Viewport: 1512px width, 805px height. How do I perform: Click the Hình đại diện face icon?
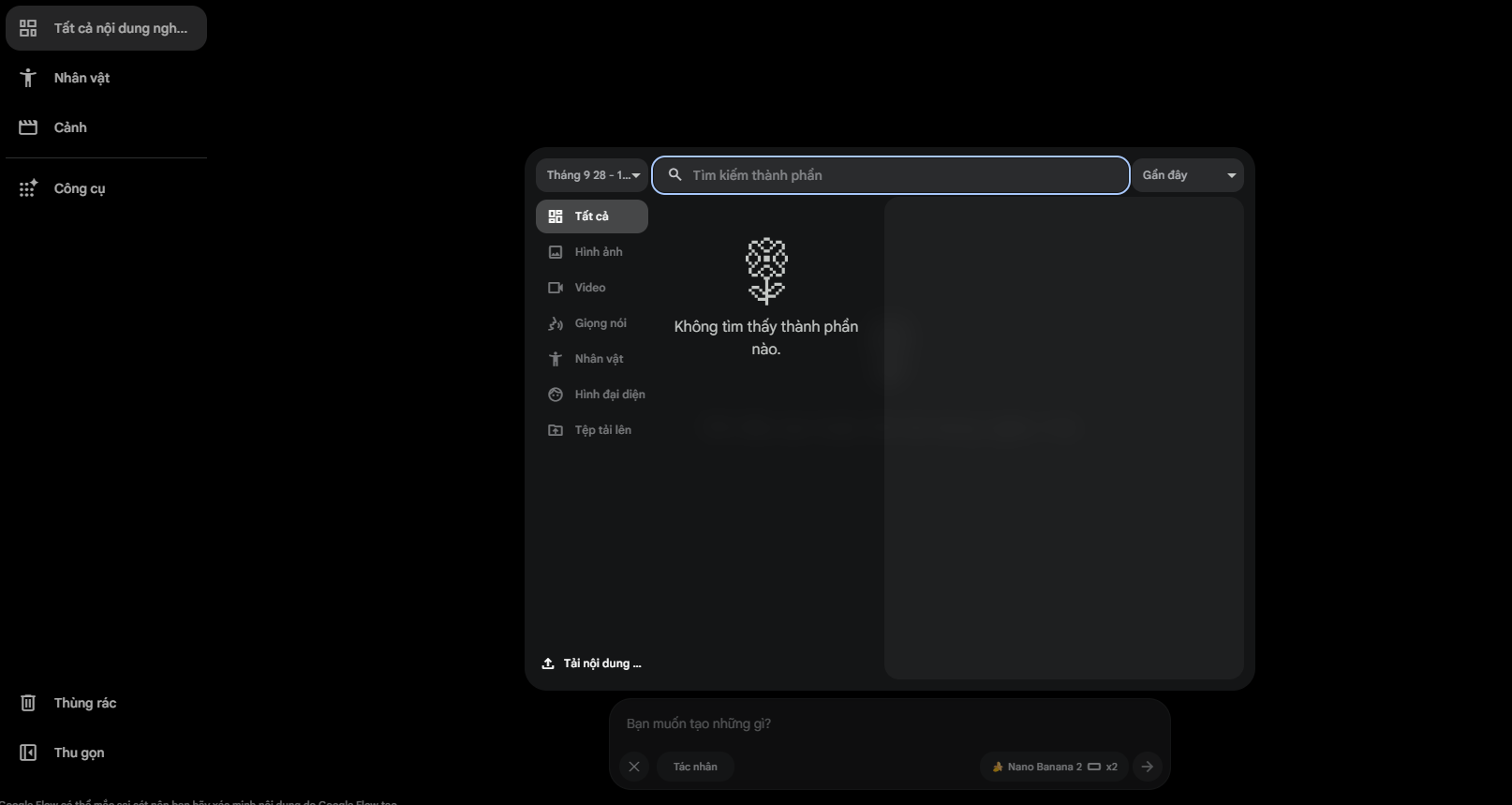pyautogui.click(x=556, y=395)
